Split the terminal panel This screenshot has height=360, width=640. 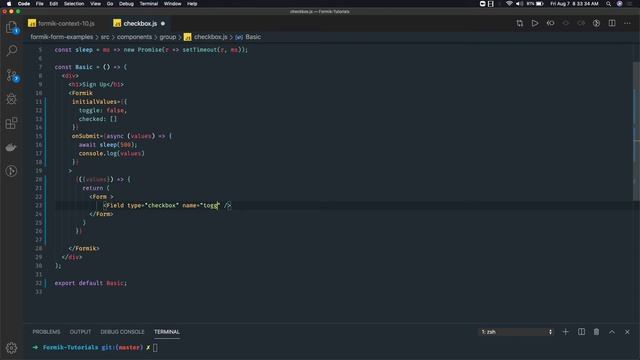tap(581, 332)
